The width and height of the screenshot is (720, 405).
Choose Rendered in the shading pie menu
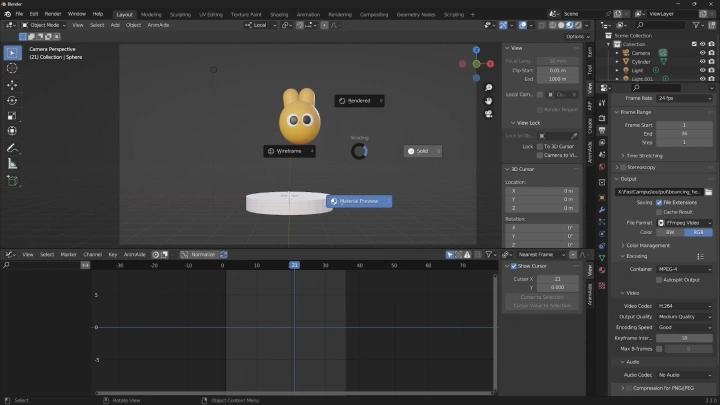360,101
